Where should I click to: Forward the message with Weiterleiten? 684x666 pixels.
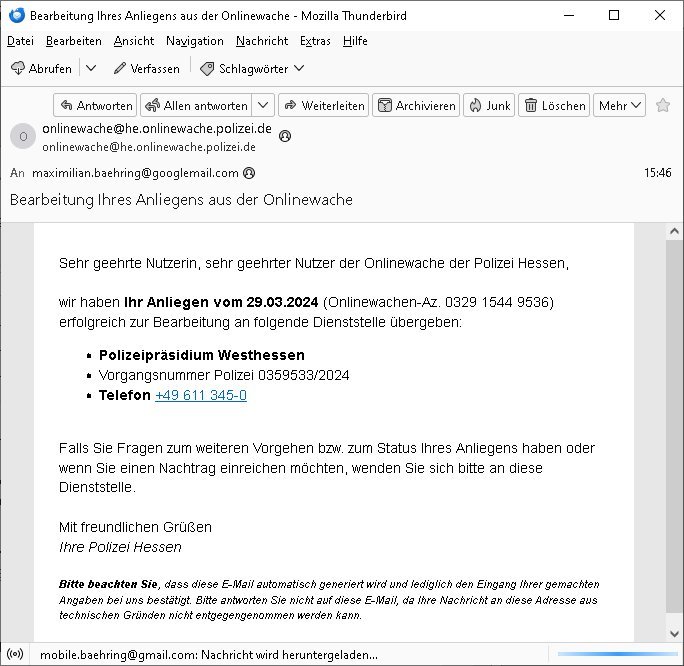(x=323, y=106)
